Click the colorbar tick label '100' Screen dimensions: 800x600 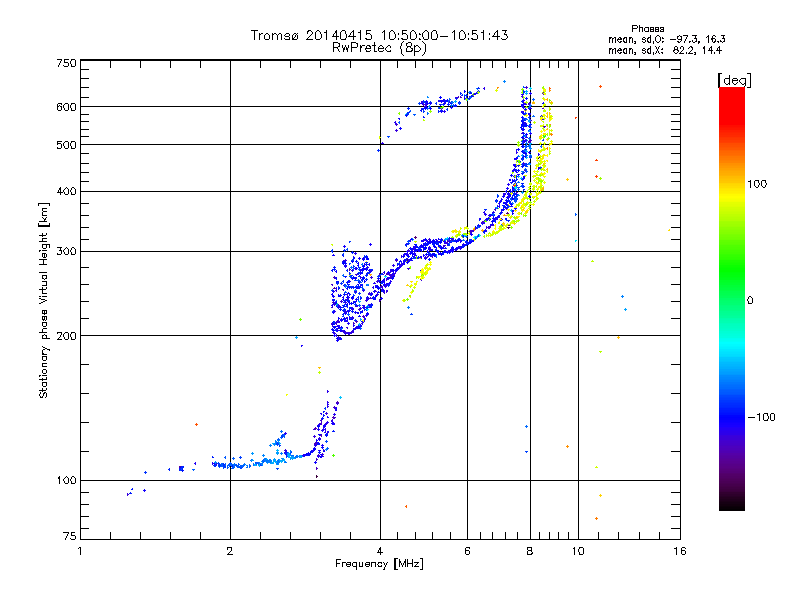[x=757, y=184]
